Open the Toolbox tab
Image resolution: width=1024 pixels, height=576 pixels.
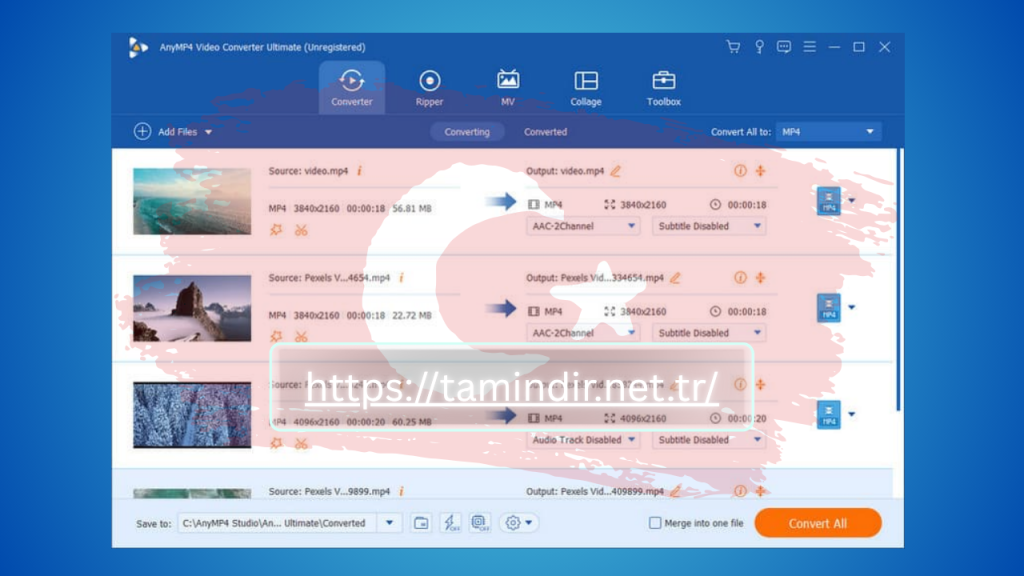coord(664,88)
